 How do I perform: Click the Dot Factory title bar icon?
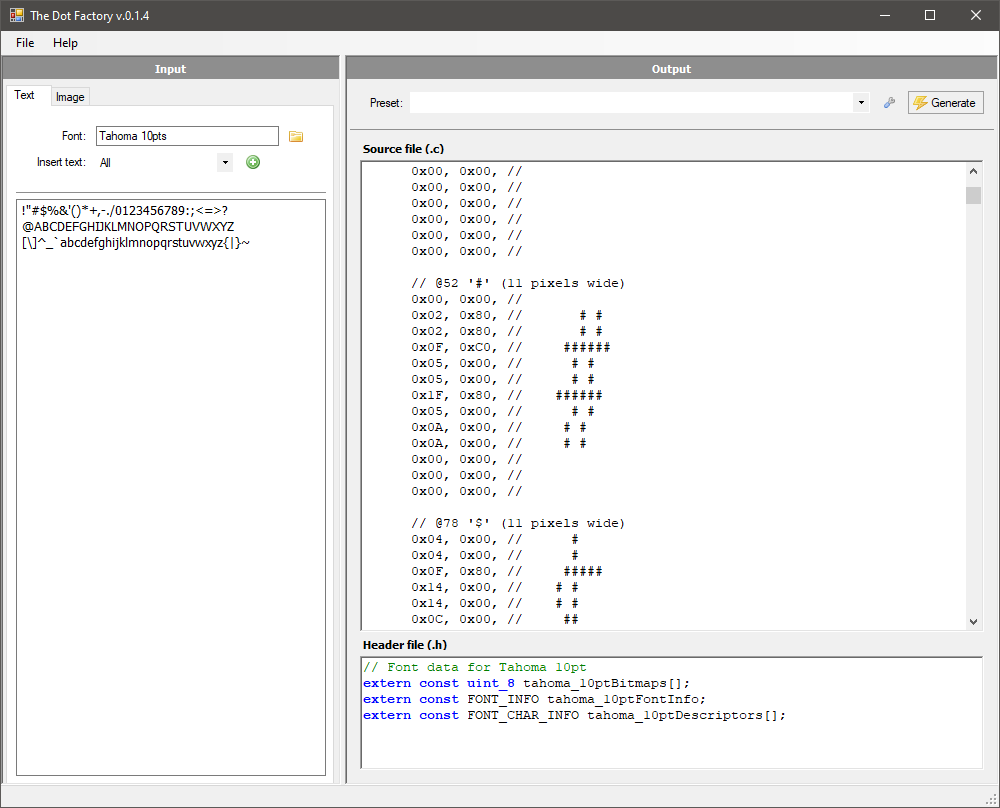[16, 15]
